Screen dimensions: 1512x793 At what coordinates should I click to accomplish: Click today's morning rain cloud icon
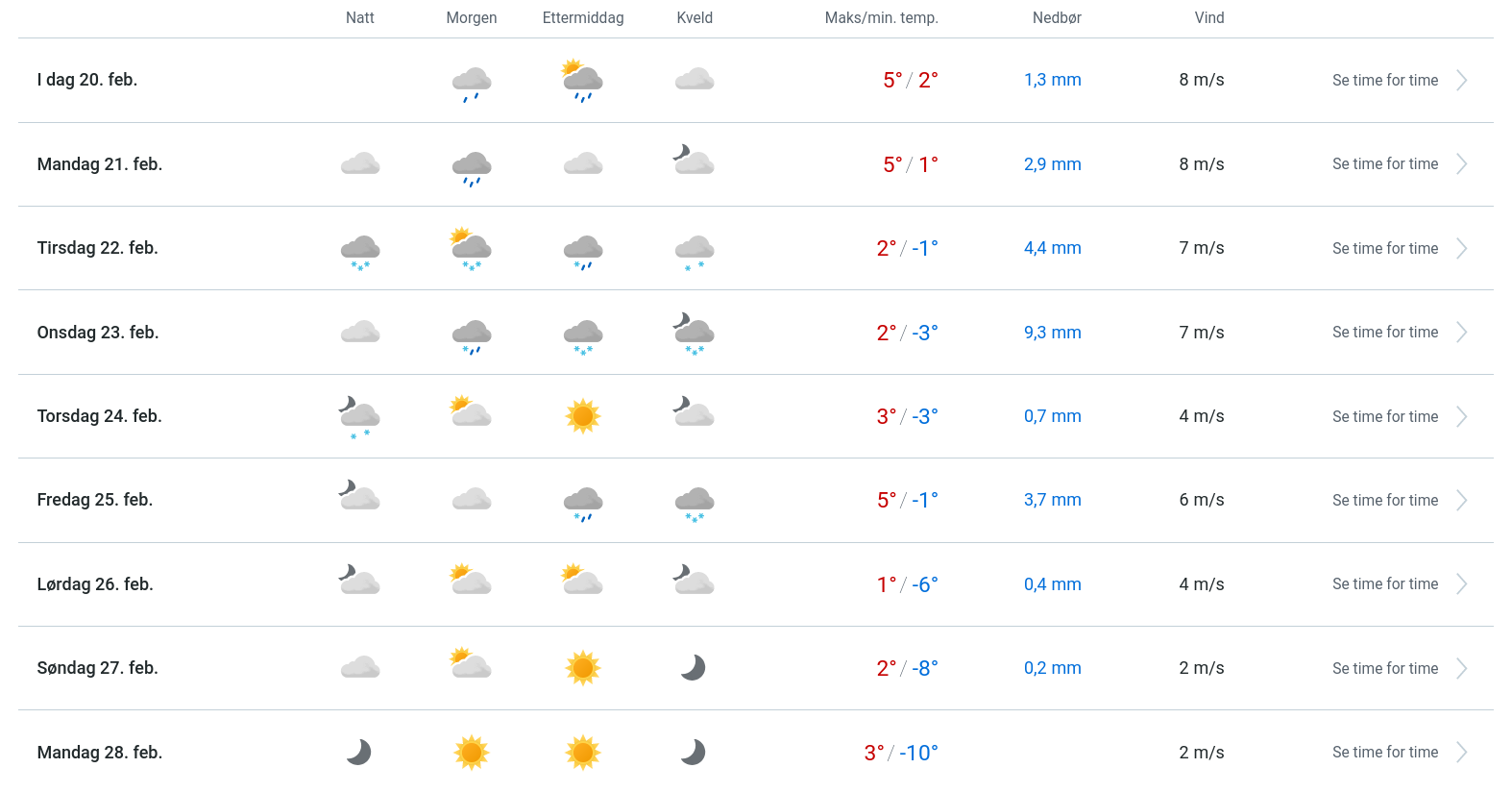(x=472, y=82)
